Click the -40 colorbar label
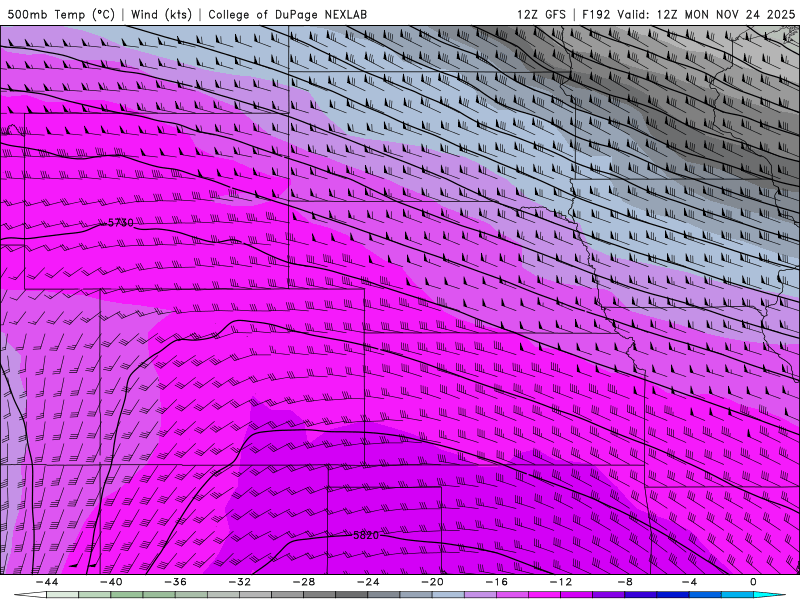The image size is (800, 600). 111,582
